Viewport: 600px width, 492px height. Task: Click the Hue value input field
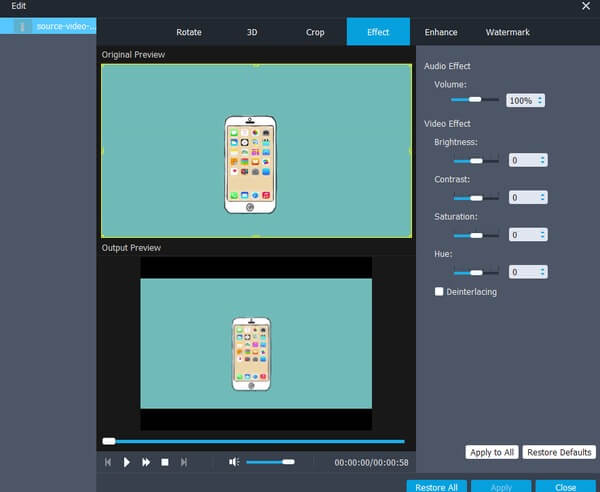[523, 272]
